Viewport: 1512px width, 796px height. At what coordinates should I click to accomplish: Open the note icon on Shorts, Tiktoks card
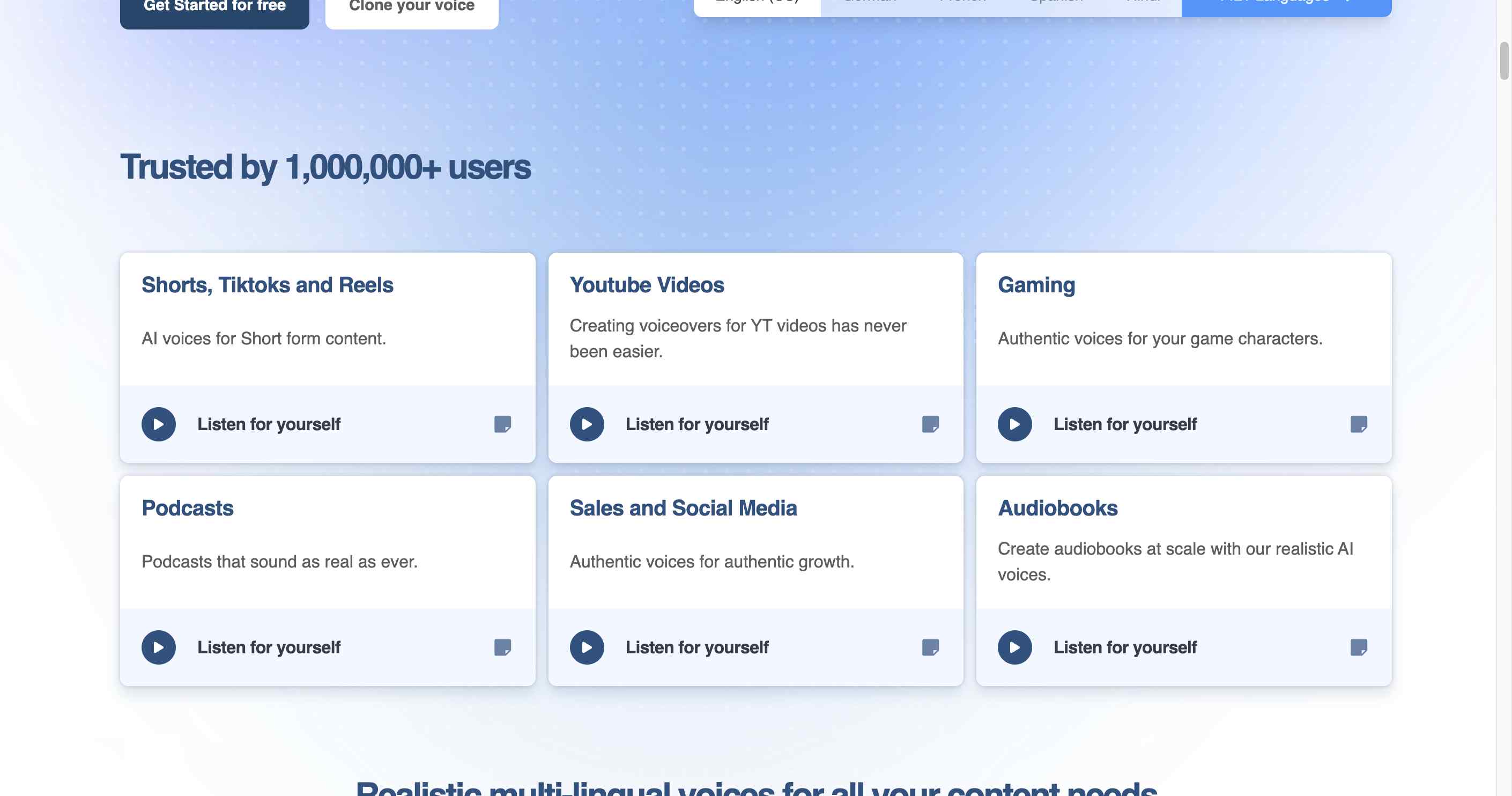pos(502,424)
